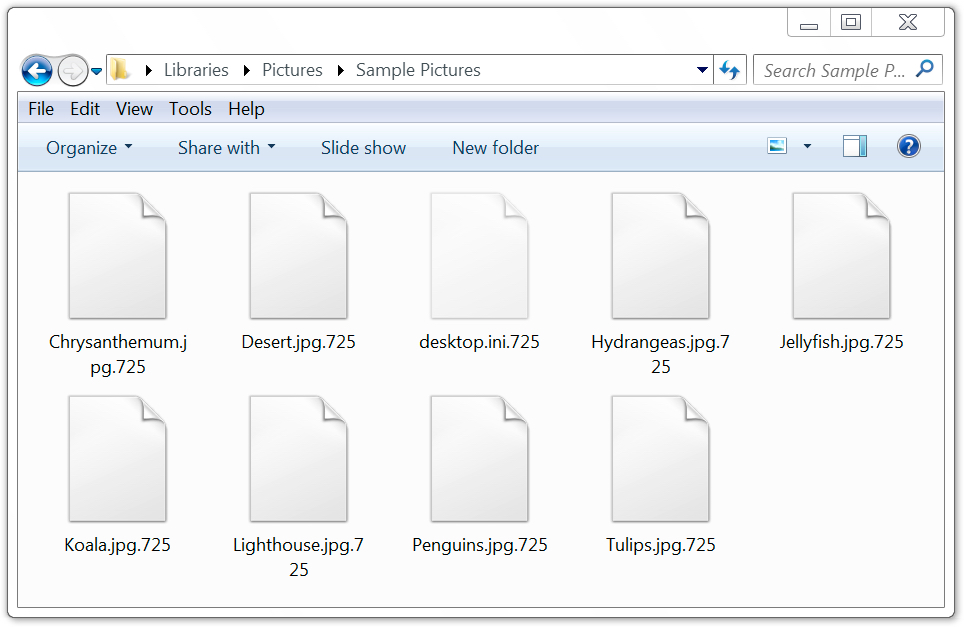
Task: Open the view options dropdown arrow
Action: [807, 146]
